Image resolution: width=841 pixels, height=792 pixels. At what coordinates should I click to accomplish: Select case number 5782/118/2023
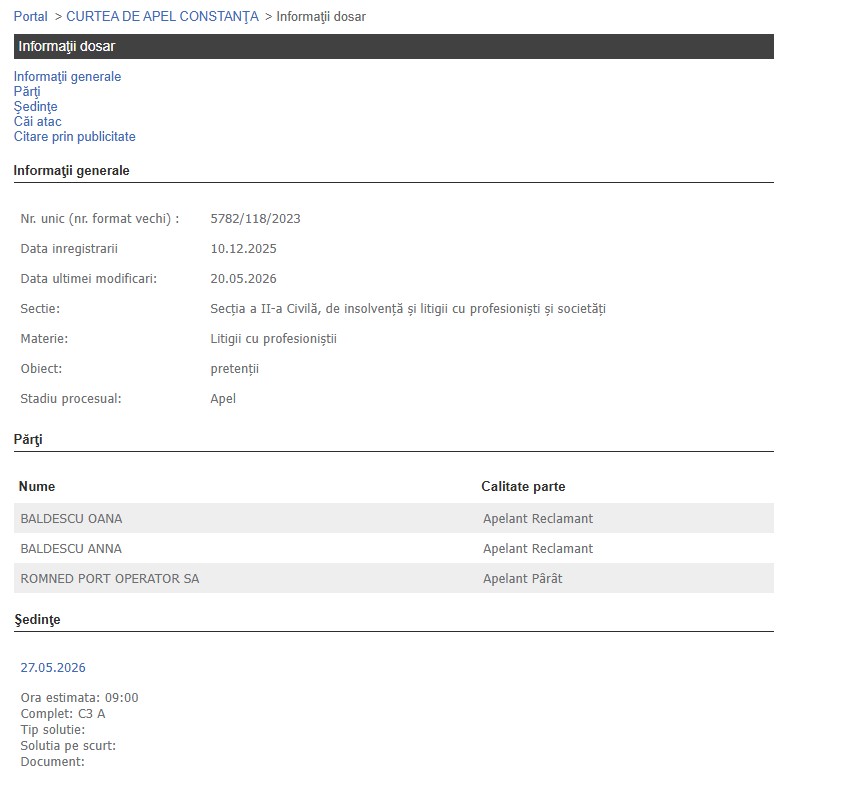(255, 219)
